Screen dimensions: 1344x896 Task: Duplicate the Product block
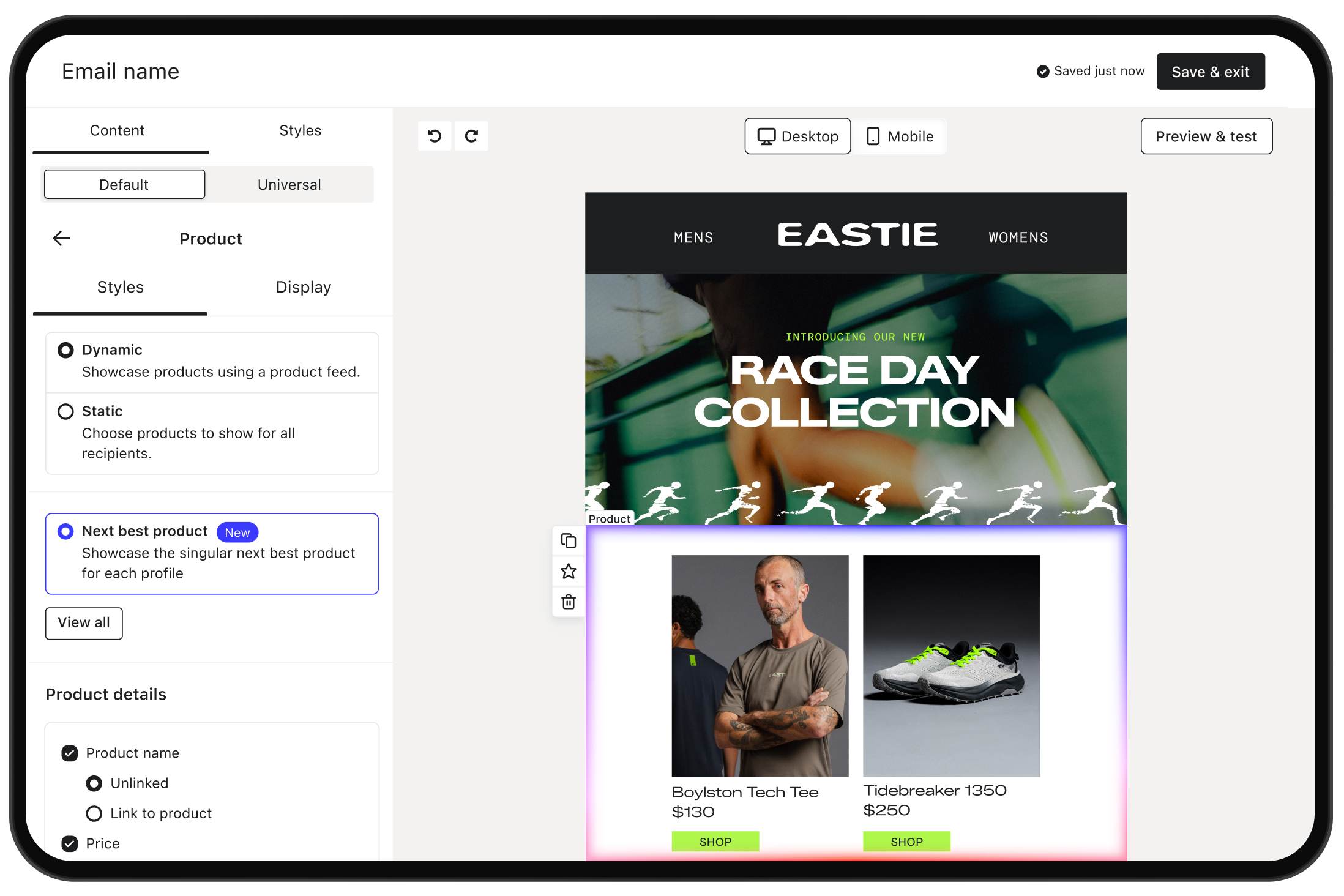pyautogui.click(x=569, y=541)
